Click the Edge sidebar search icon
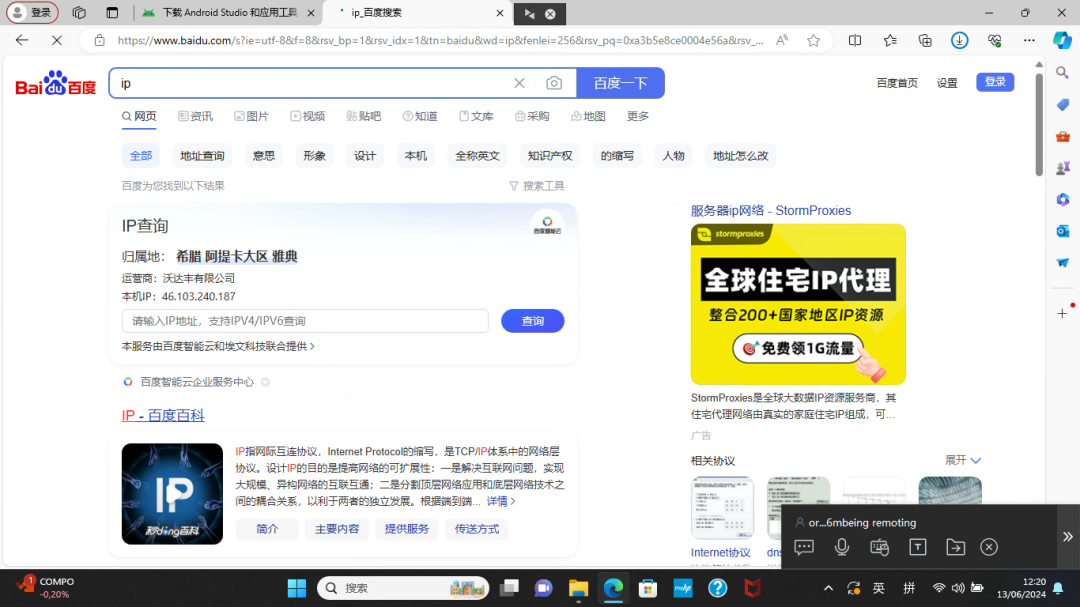Viewport: 1080px width, 607px height. click(1062, 72)
